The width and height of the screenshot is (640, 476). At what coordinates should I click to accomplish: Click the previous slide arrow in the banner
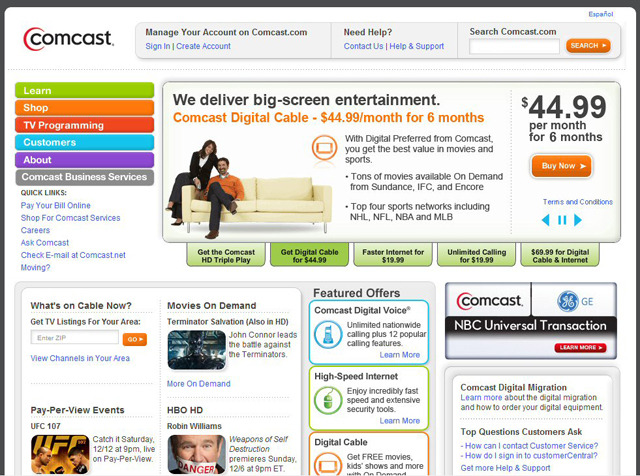click(x=545, y=220)
